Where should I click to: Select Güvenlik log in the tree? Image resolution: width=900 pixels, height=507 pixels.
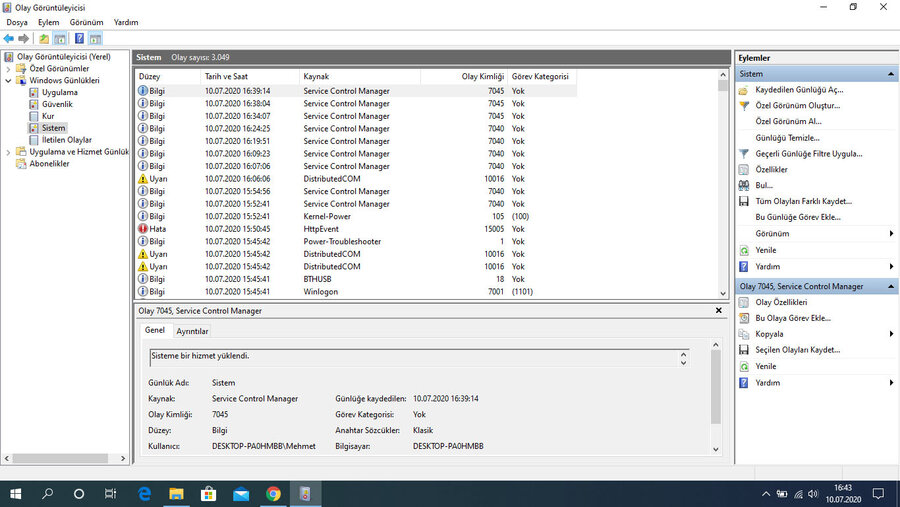coord(56,104)
